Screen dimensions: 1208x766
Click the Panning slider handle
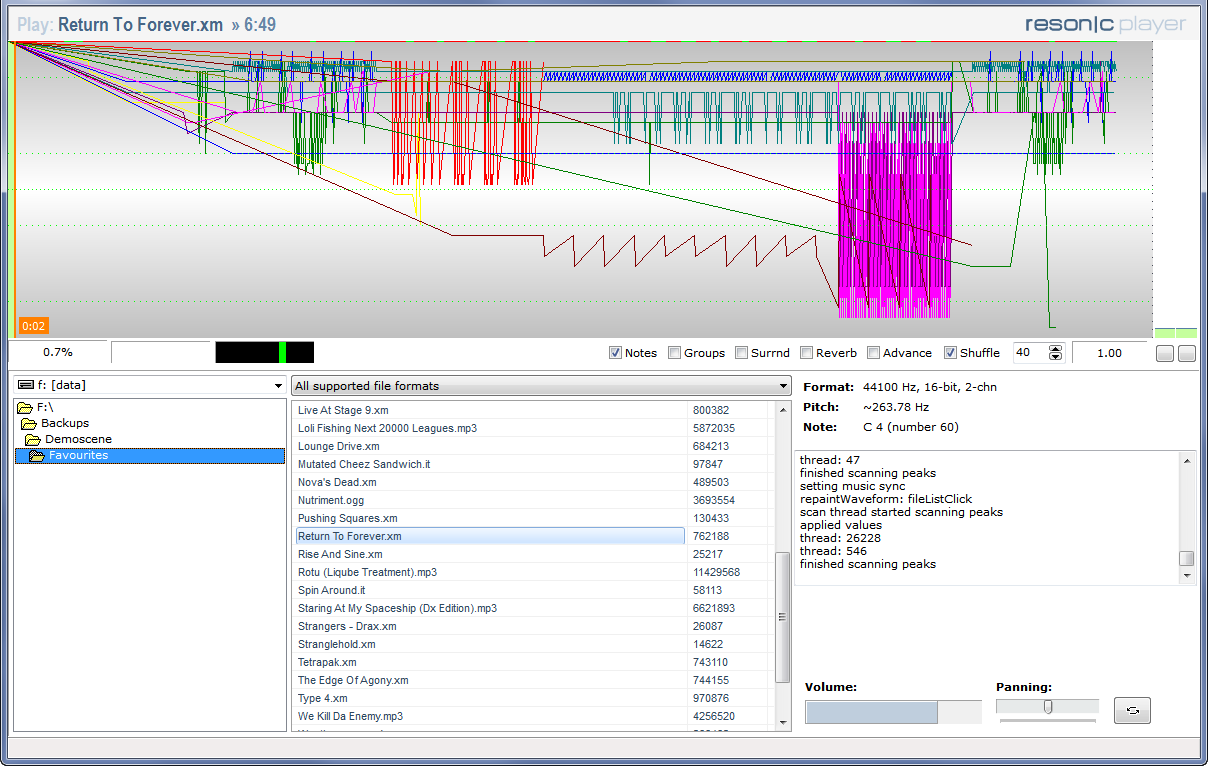(1048, 707)
